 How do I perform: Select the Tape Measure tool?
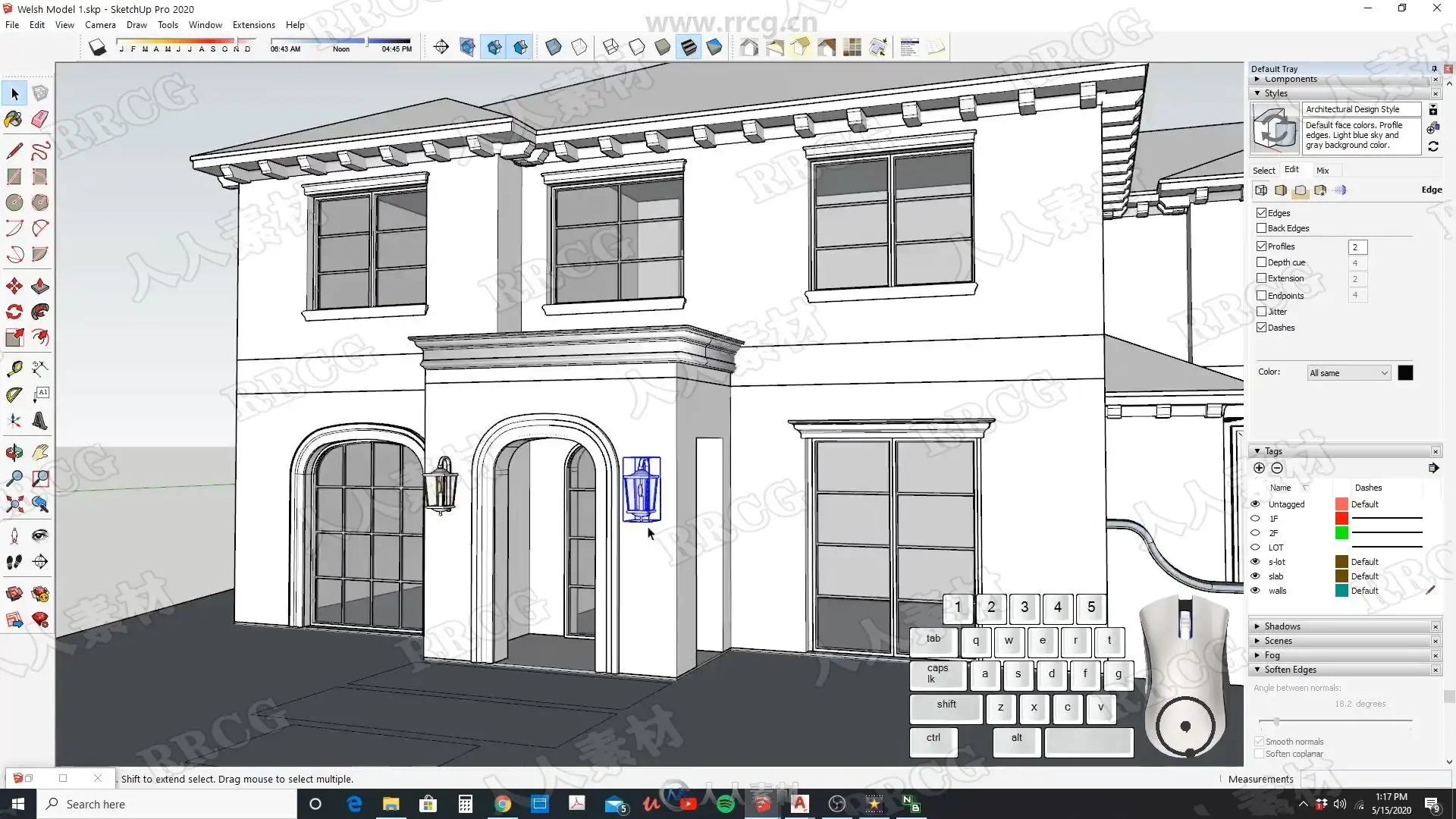coord(14,369)
